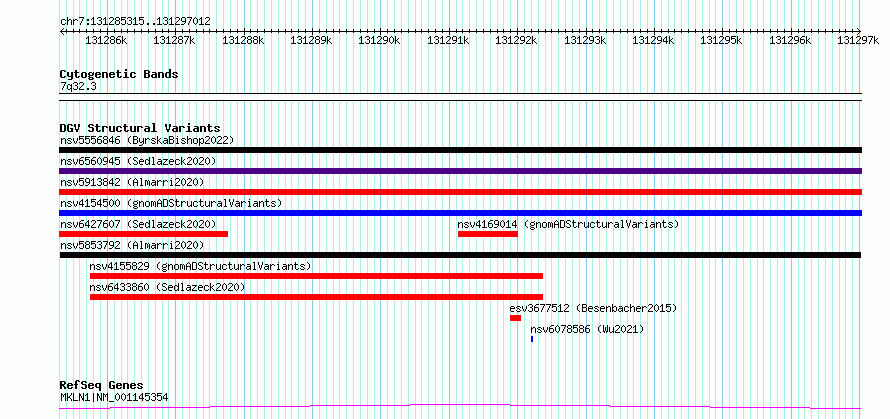Click the red nsv4155829 variant bar
The height and width of the screenshot is (419, 890).
tap(317, 276)
